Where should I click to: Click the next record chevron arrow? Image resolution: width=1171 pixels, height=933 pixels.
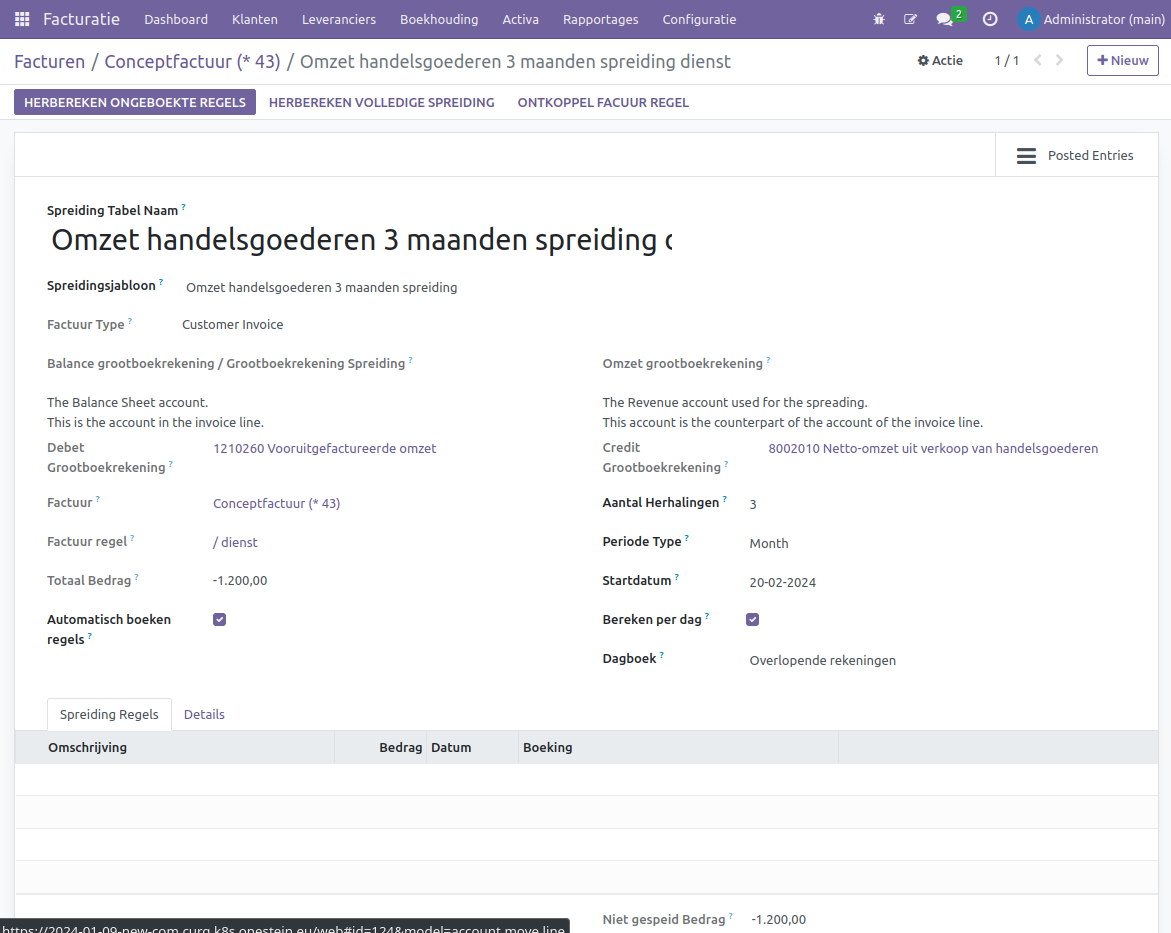pyautogui.click(x=1059, y=60)
